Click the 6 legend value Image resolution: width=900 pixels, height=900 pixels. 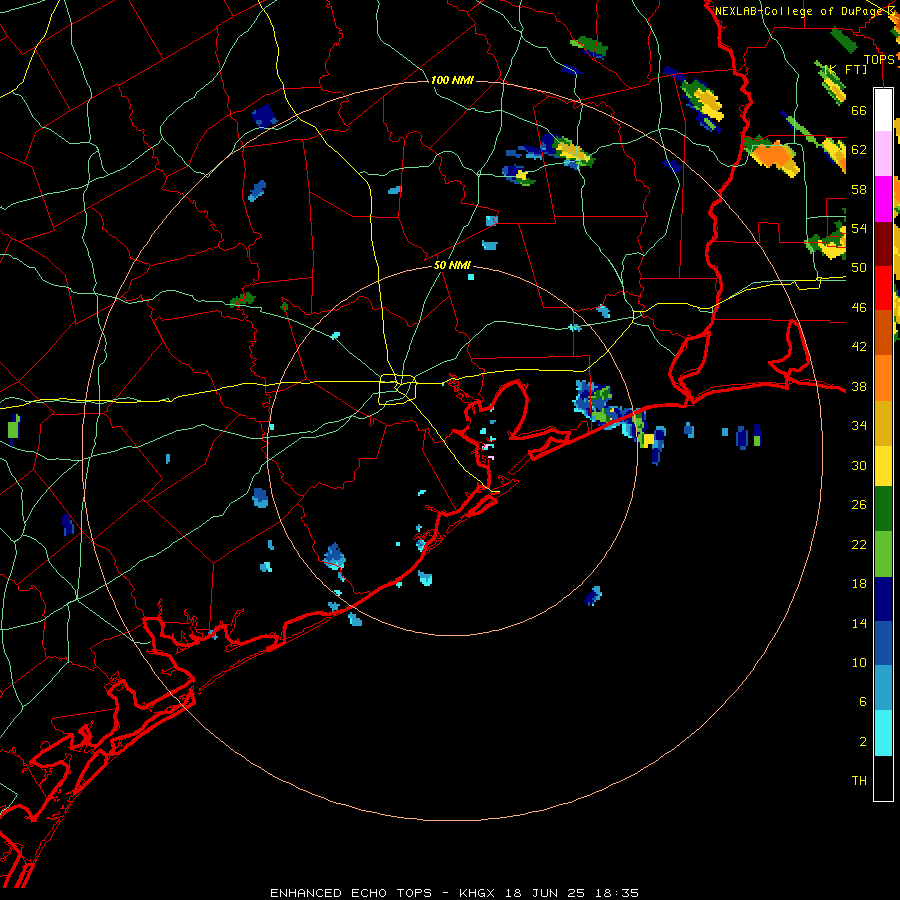[x=862, y=702]
